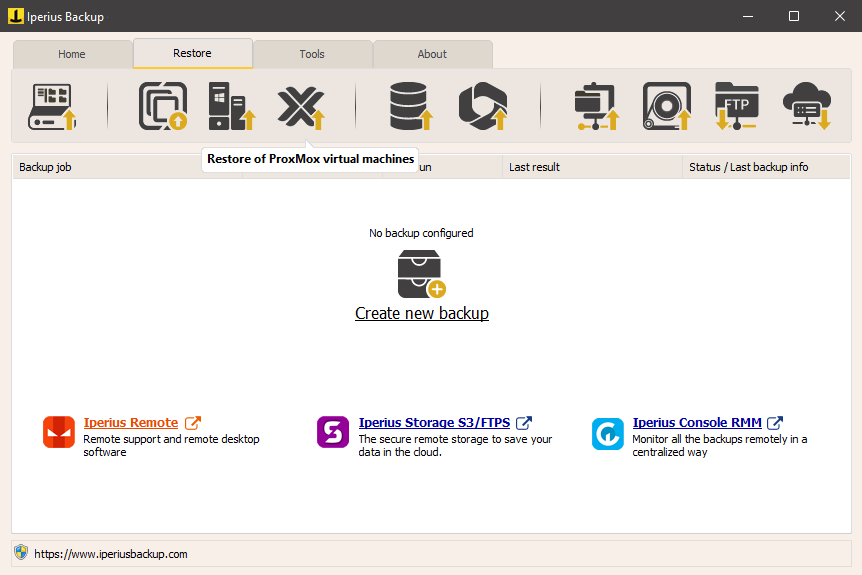Click the FTP download restore icon
The height and width of the screenshot is (575, 862).
point(737,106)
